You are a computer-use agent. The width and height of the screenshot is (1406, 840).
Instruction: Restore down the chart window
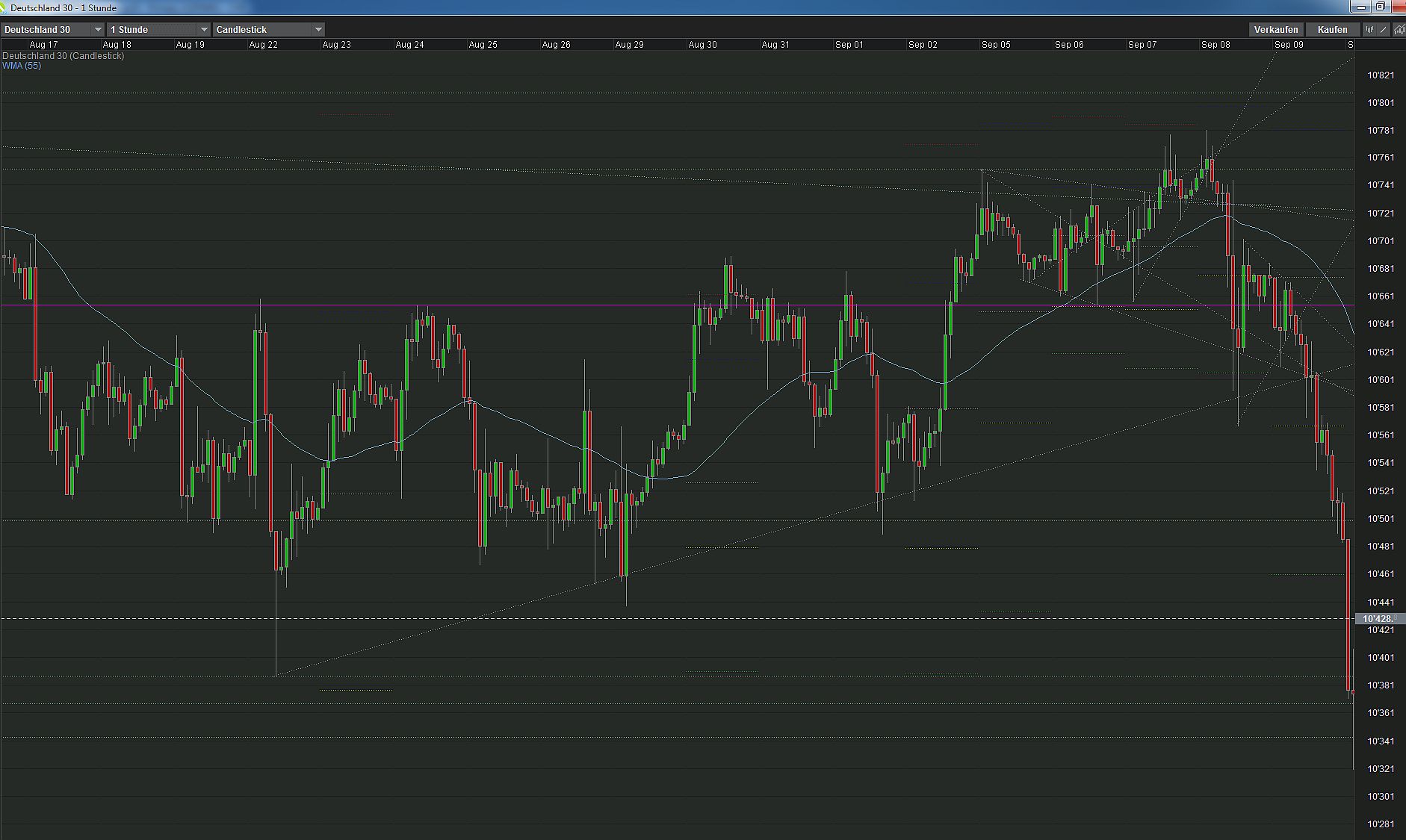(1381, 7)
